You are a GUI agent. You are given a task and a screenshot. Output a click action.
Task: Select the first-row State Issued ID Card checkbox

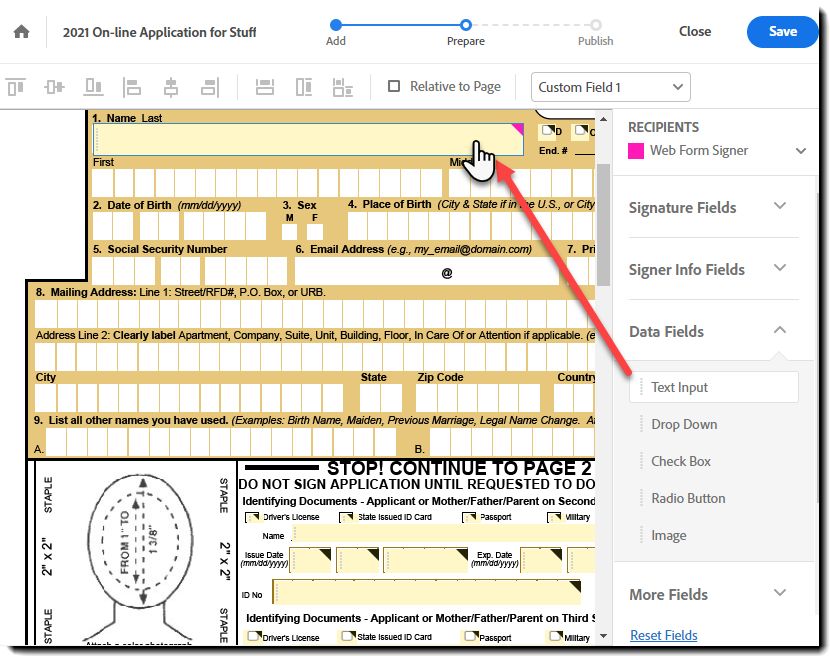point(347,516)
